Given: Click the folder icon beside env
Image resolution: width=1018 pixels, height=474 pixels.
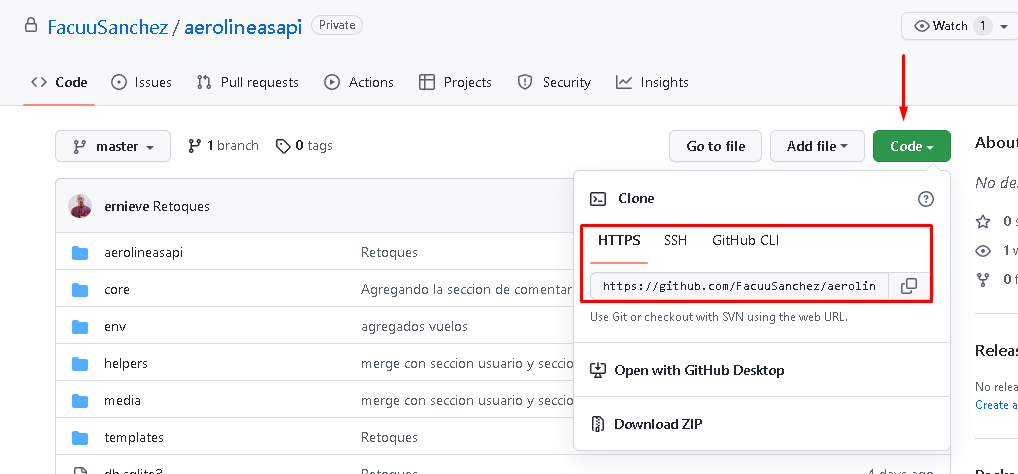Looking at the screenshot, I should 80,327.
